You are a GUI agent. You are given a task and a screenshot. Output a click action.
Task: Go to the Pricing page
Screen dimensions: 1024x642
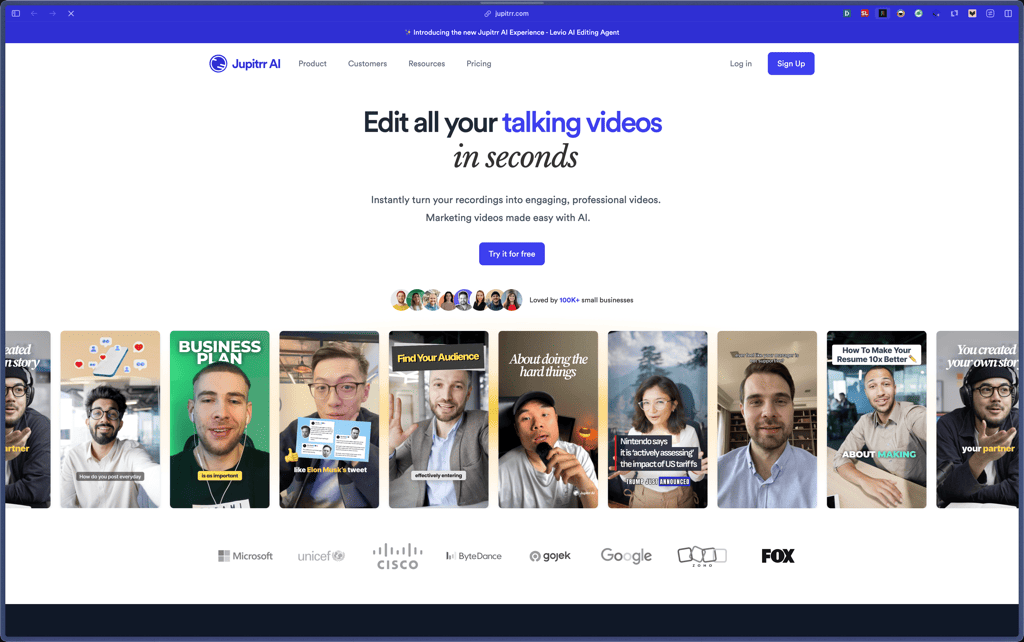click(x=478, y=64)
